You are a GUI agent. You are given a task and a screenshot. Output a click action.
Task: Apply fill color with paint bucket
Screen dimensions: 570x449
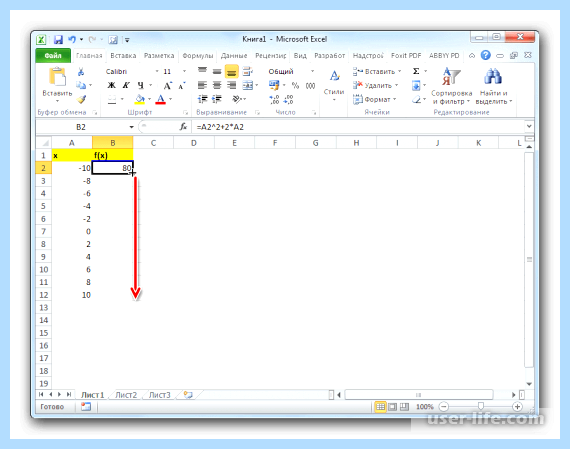[x=140, y=99]
